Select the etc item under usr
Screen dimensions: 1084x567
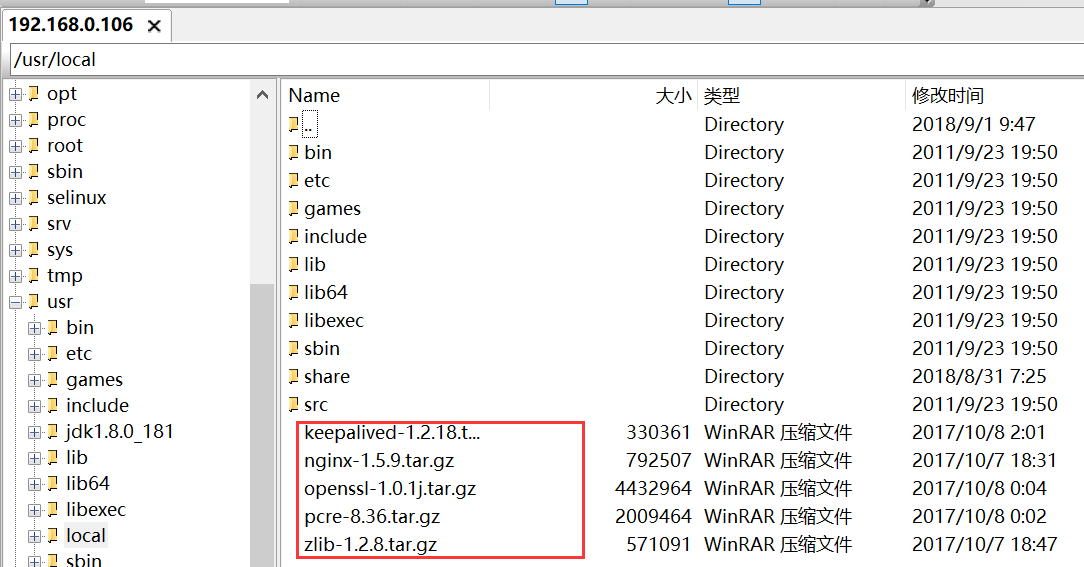pos(79,354)
